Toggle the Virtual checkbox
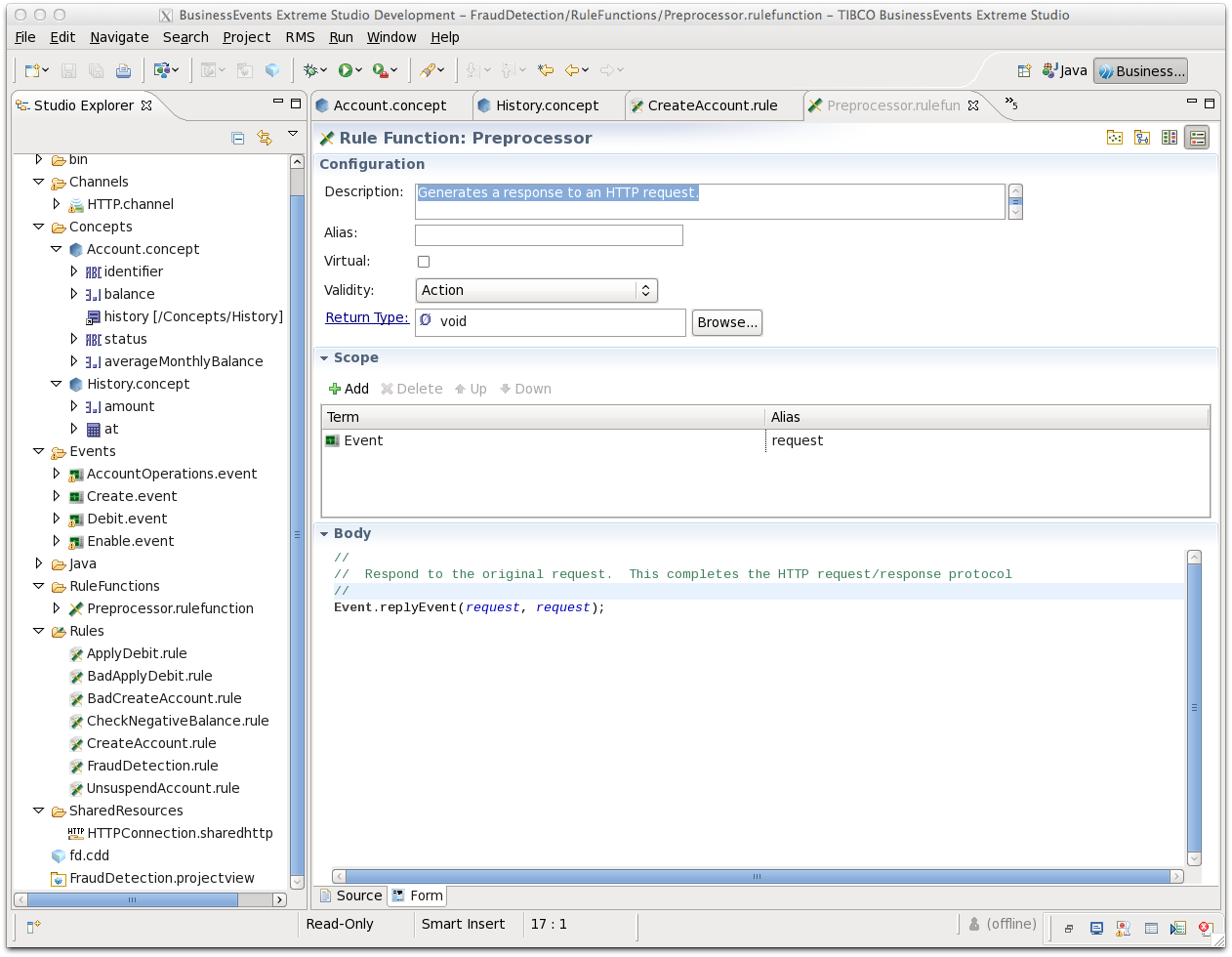The height and width of the screenshot is (957, 1232). 424,262
